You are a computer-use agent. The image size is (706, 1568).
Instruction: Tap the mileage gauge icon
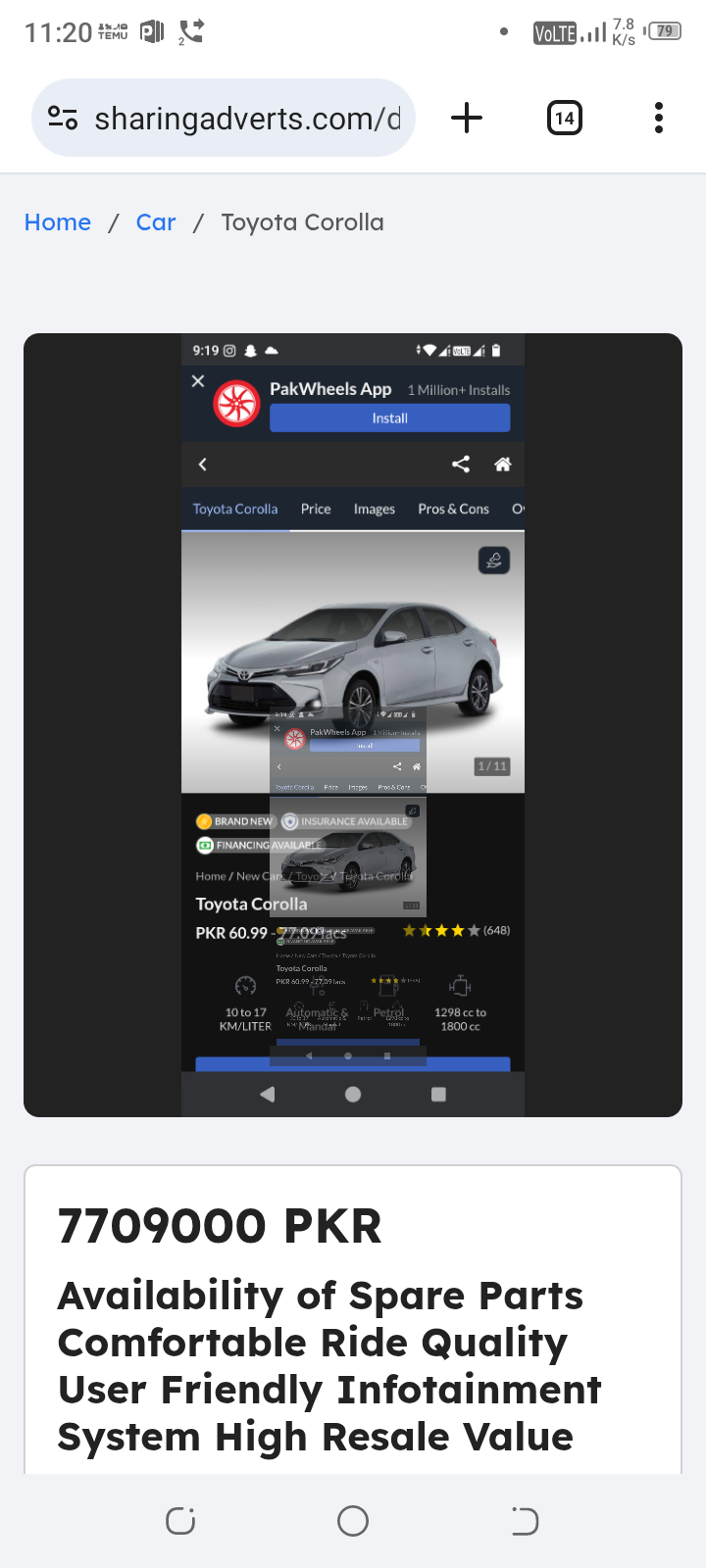coord(245,986)
